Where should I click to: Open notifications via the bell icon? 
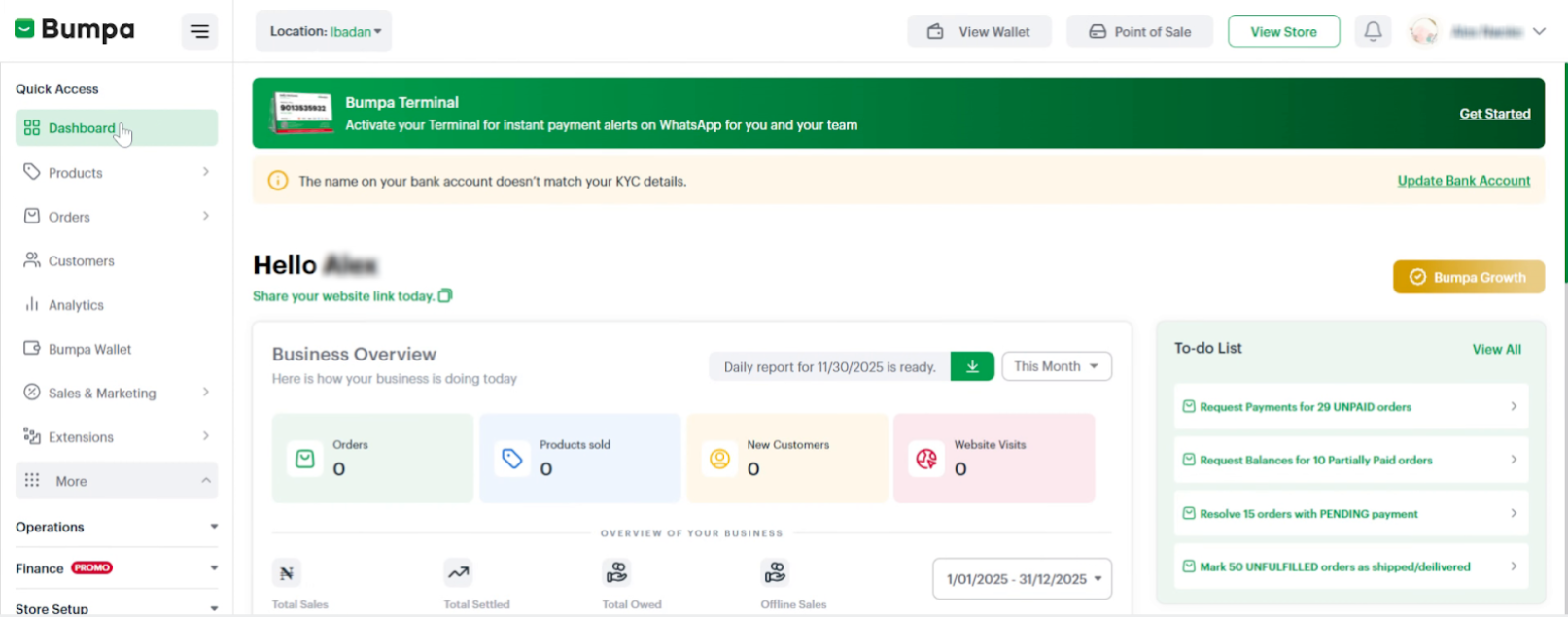1373,31
